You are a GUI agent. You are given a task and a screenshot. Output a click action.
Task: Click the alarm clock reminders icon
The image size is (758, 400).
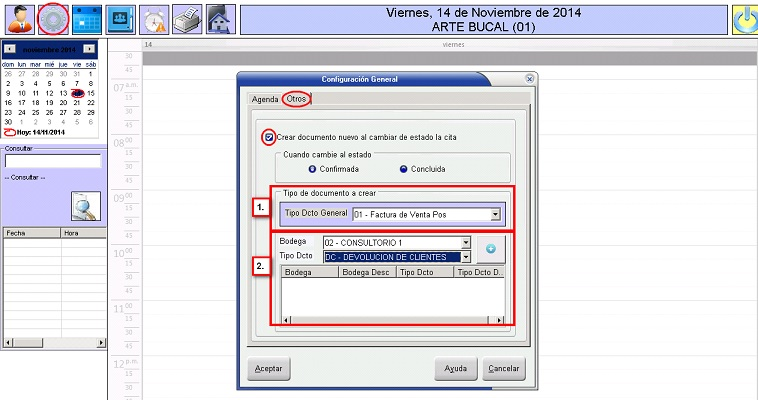tap(154, 18)
